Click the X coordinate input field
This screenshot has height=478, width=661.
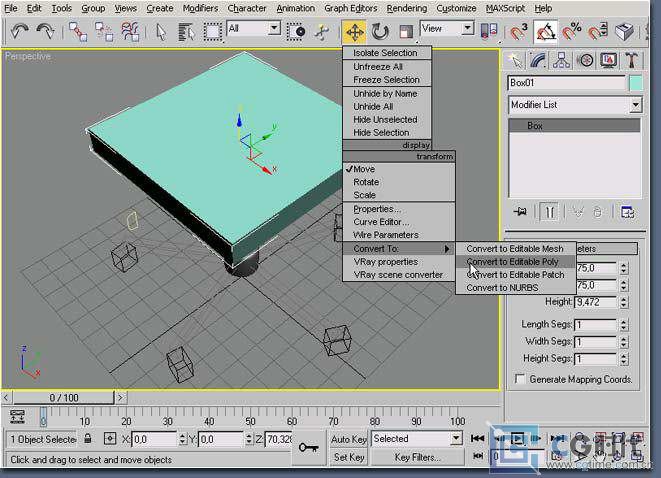coord(154,439)
